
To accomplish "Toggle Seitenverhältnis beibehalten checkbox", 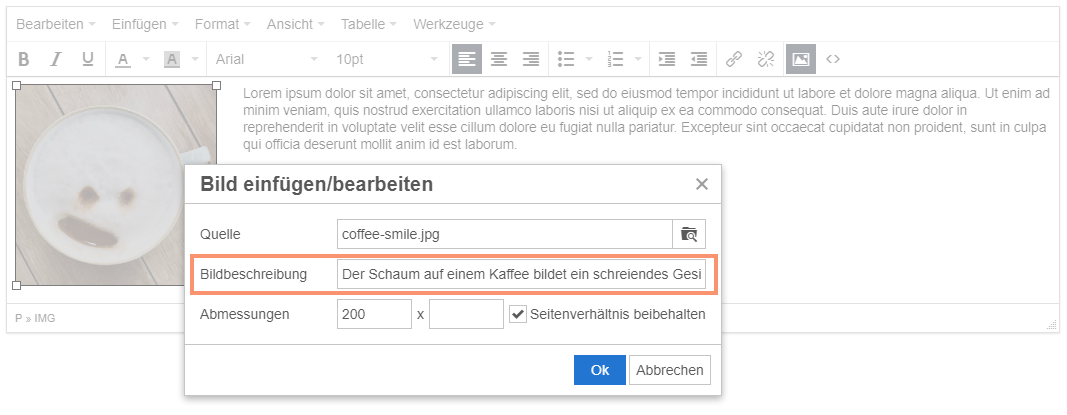I will point(519,314).
